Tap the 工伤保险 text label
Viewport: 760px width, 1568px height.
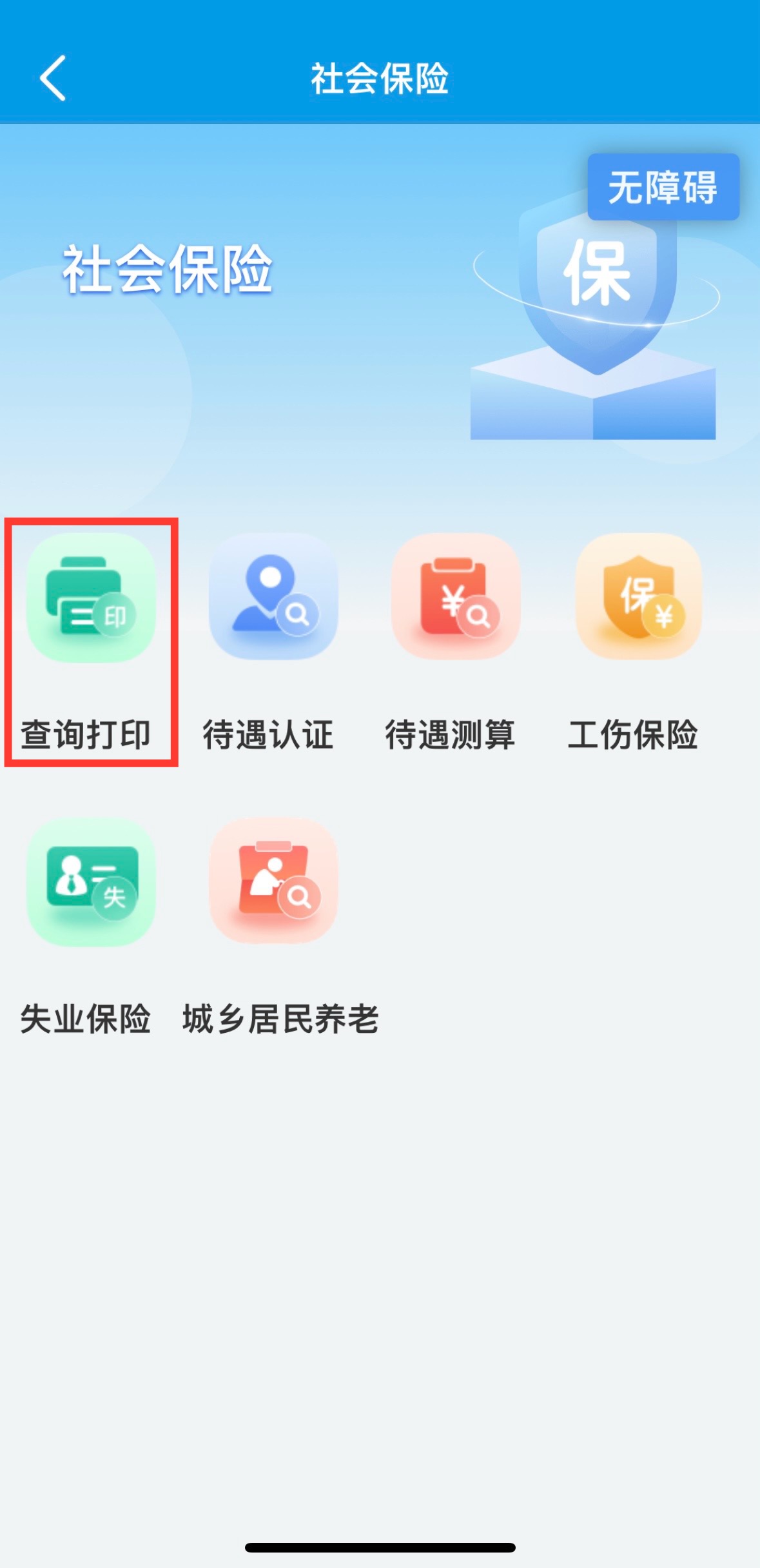pos(633,734)
